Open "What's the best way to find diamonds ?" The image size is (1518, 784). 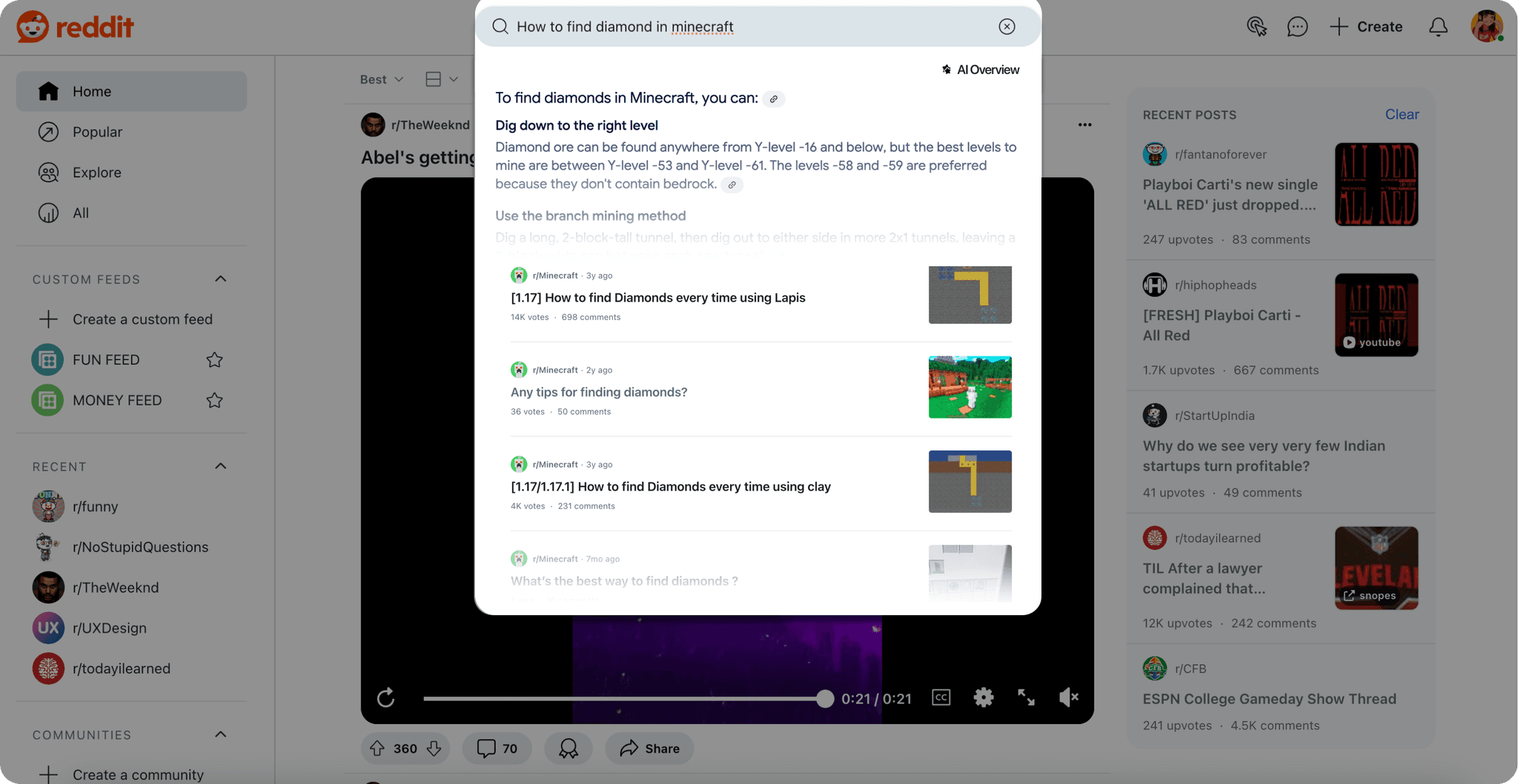624,582
